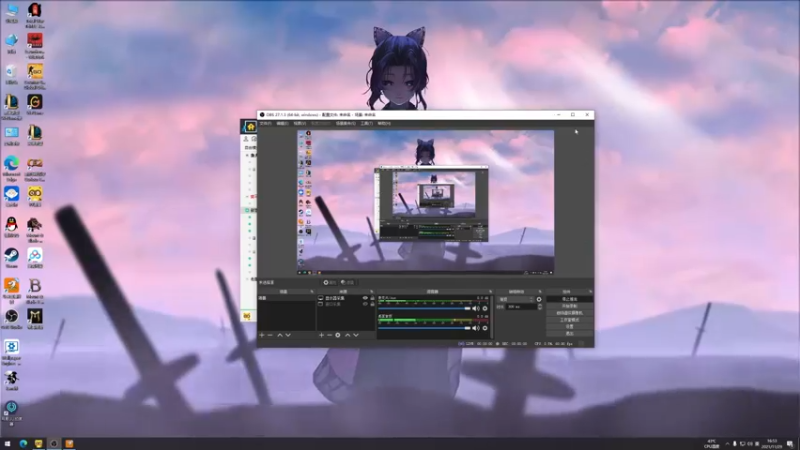The width and height of the screenshot is (800, 450).
Task: Click the Stop Streaming button in Controls
Action: click(x=569, y=299)
